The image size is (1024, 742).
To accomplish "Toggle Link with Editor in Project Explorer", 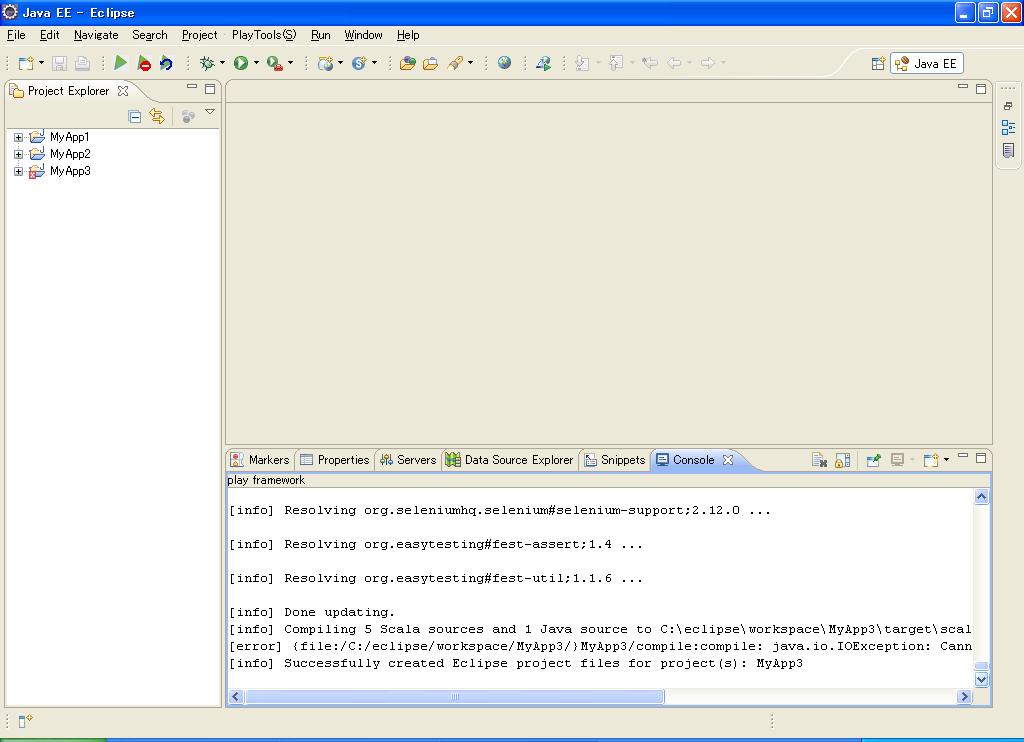I will click(x=157, y=116).
